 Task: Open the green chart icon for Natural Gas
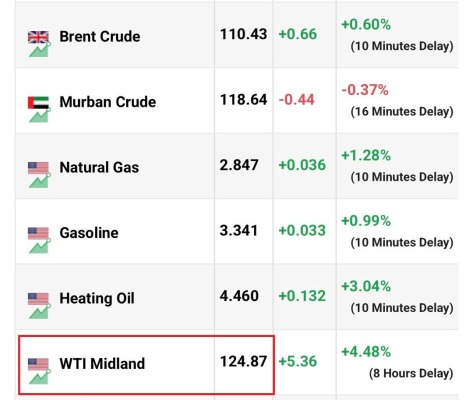(40, 180)
